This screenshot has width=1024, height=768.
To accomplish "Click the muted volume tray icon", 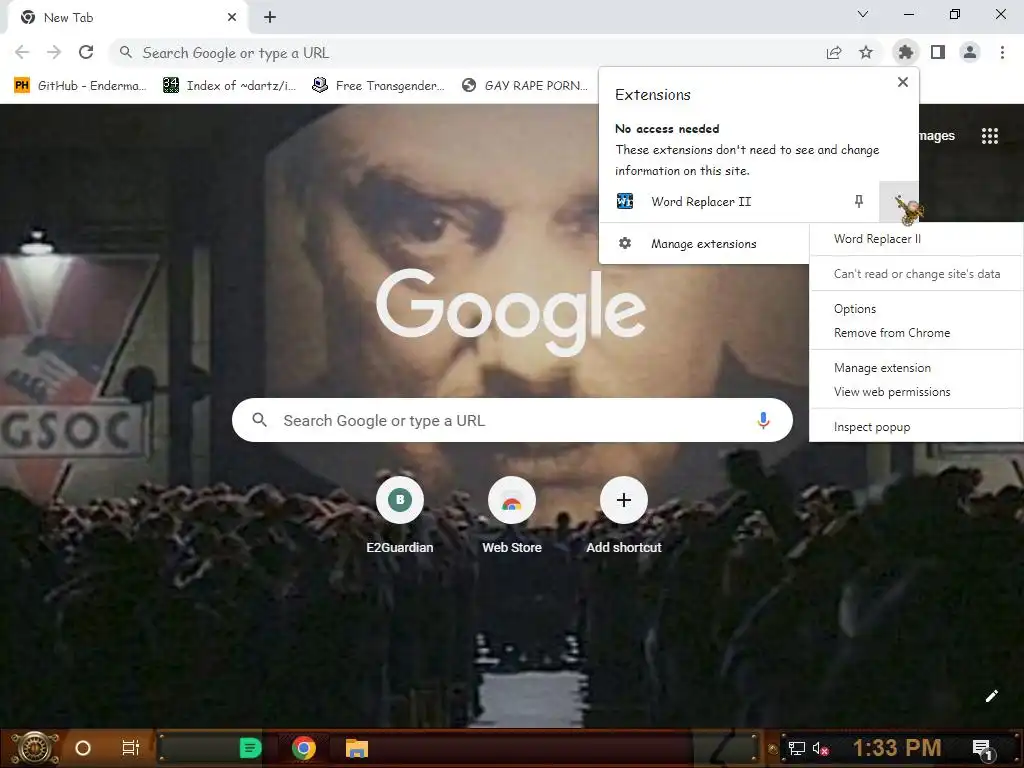I will point(820,748).
